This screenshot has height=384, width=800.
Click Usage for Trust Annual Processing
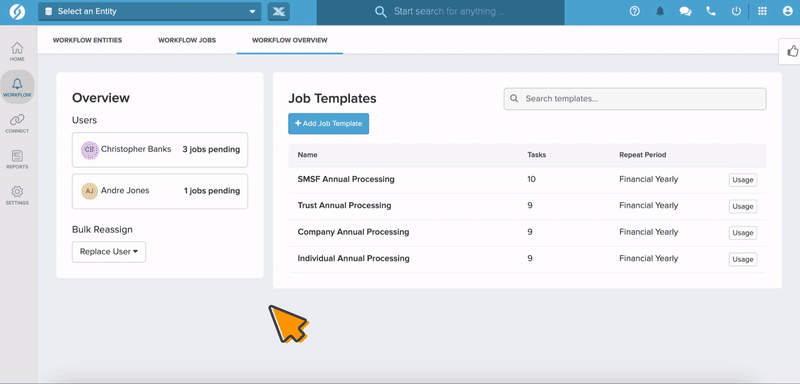click(x=742, y=207)
